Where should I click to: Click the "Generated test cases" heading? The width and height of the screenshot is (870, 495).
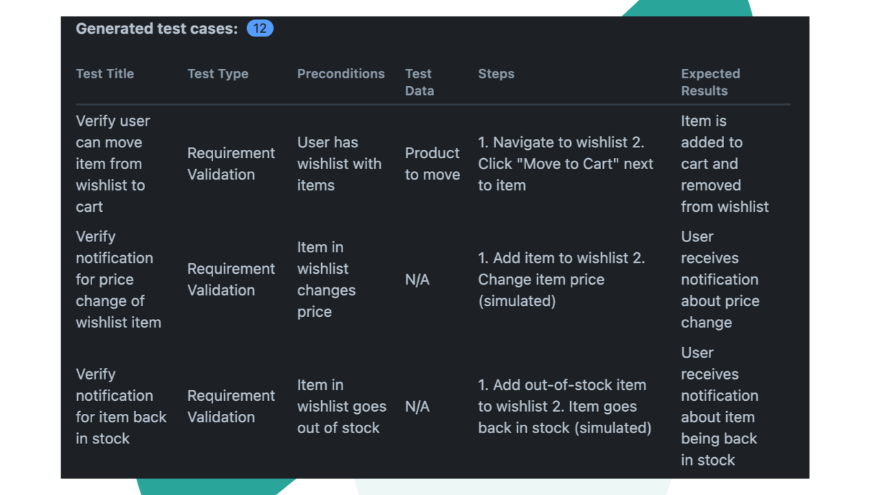157,29
